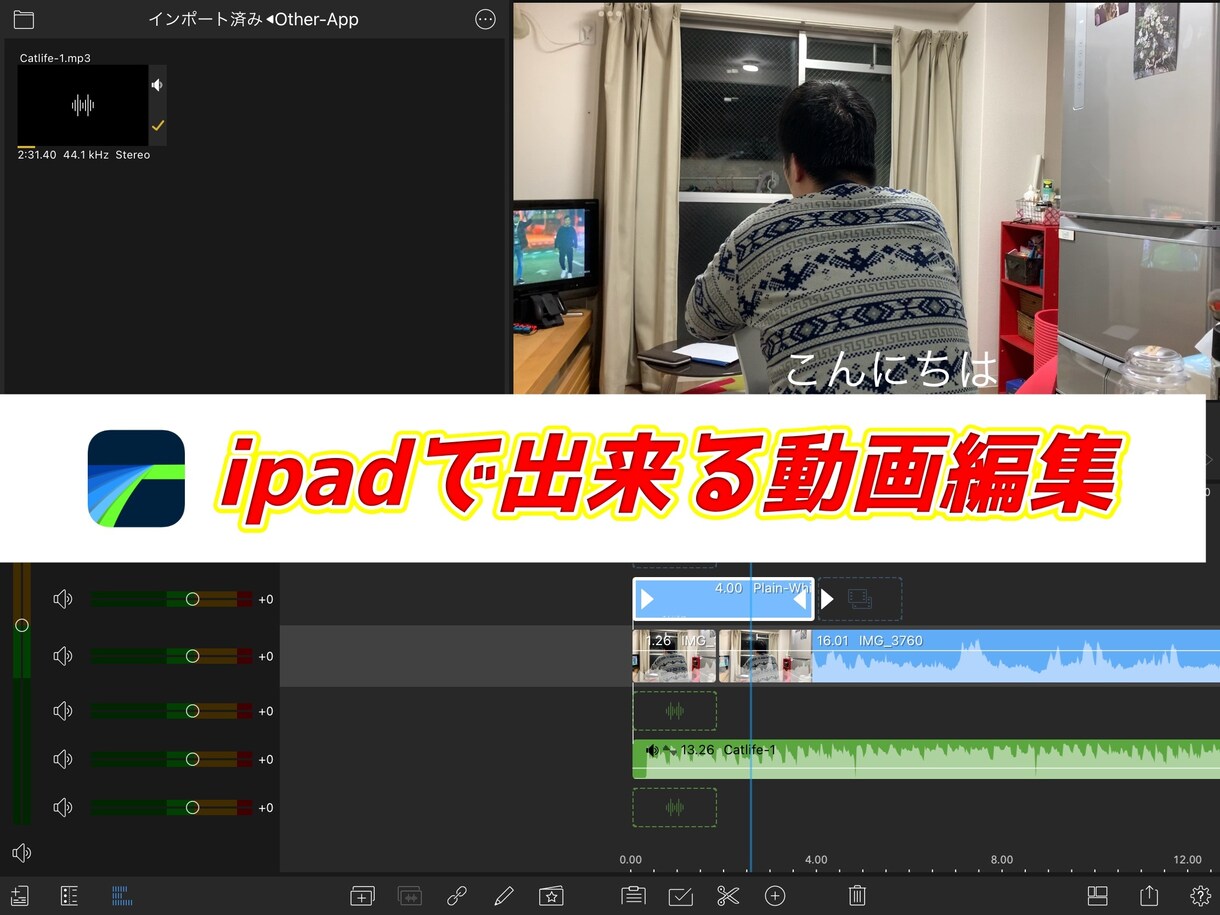Click the empty audio placeholder above Catlife-1

pos(675,711)
